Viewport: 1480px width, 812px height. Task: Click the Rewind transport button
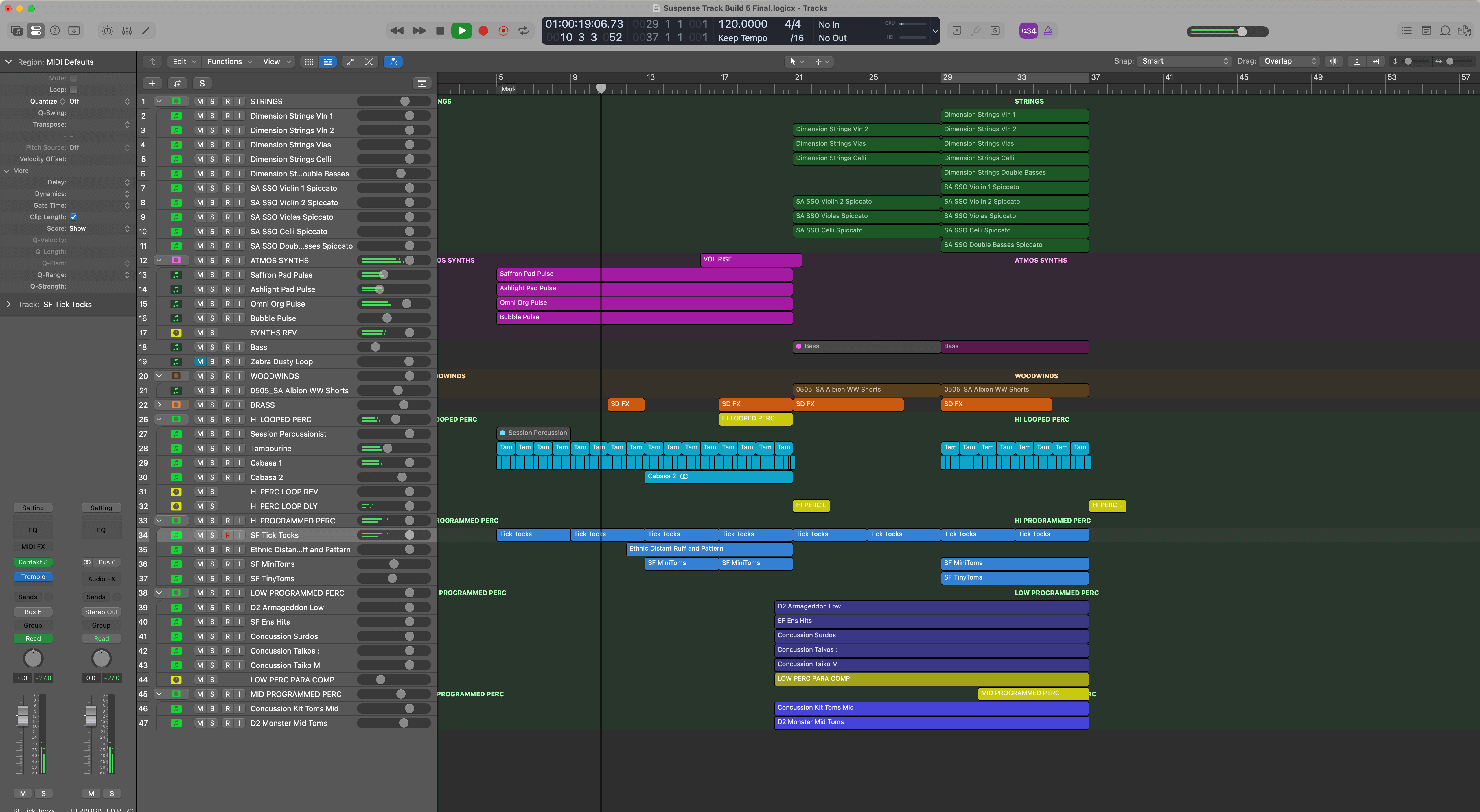pos(396,31)
